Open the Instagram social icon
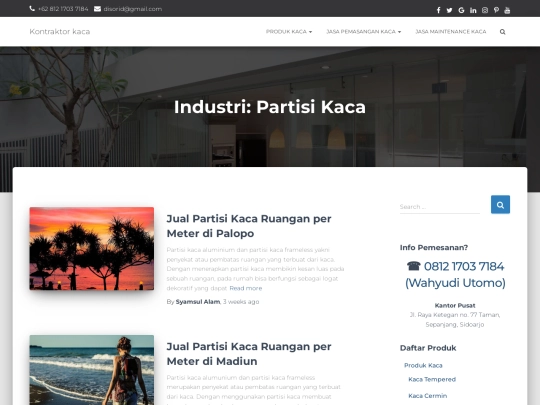The height and width of the screenshot is (405, 540). click(485, 10)
